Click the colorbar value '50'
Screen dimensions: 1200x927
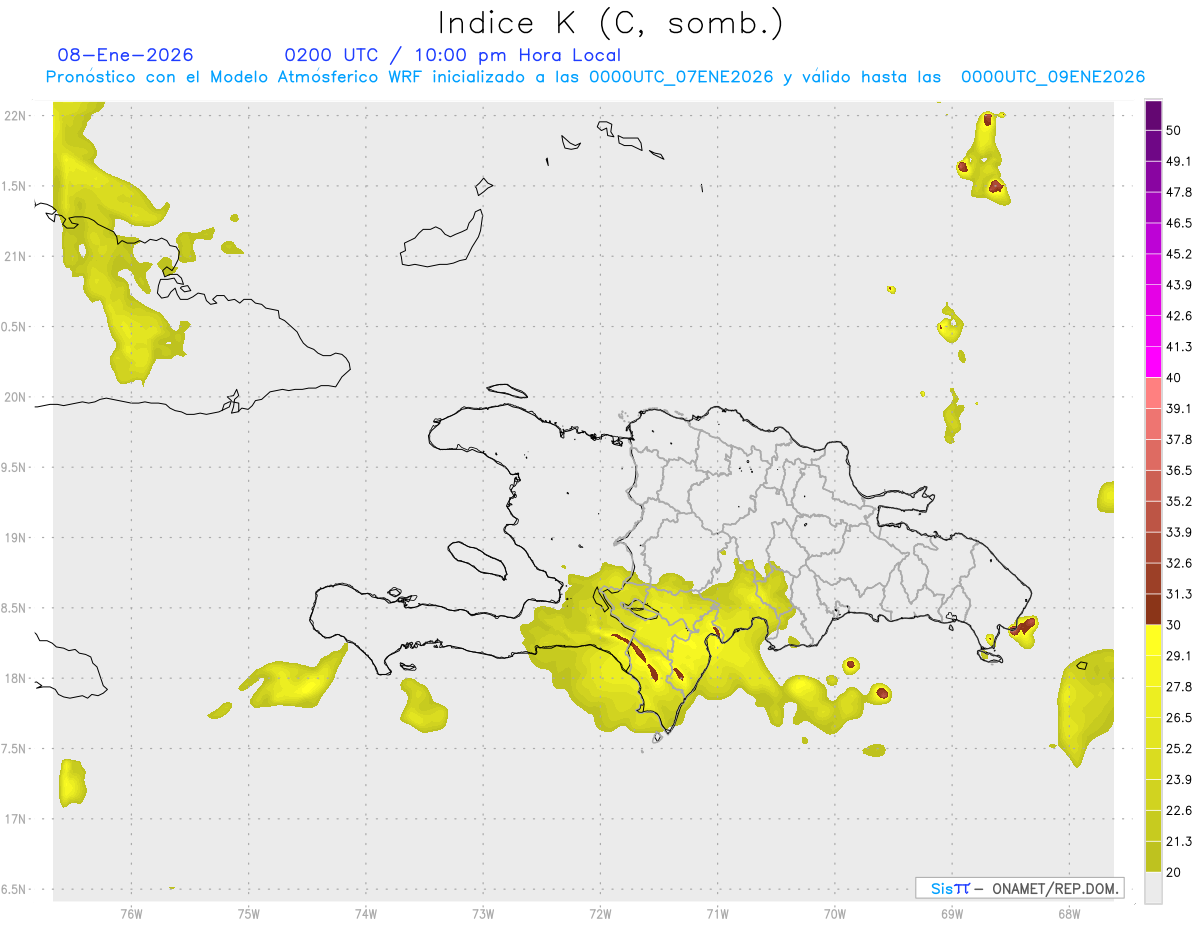pyautogui.click(x=1174, y=130)
